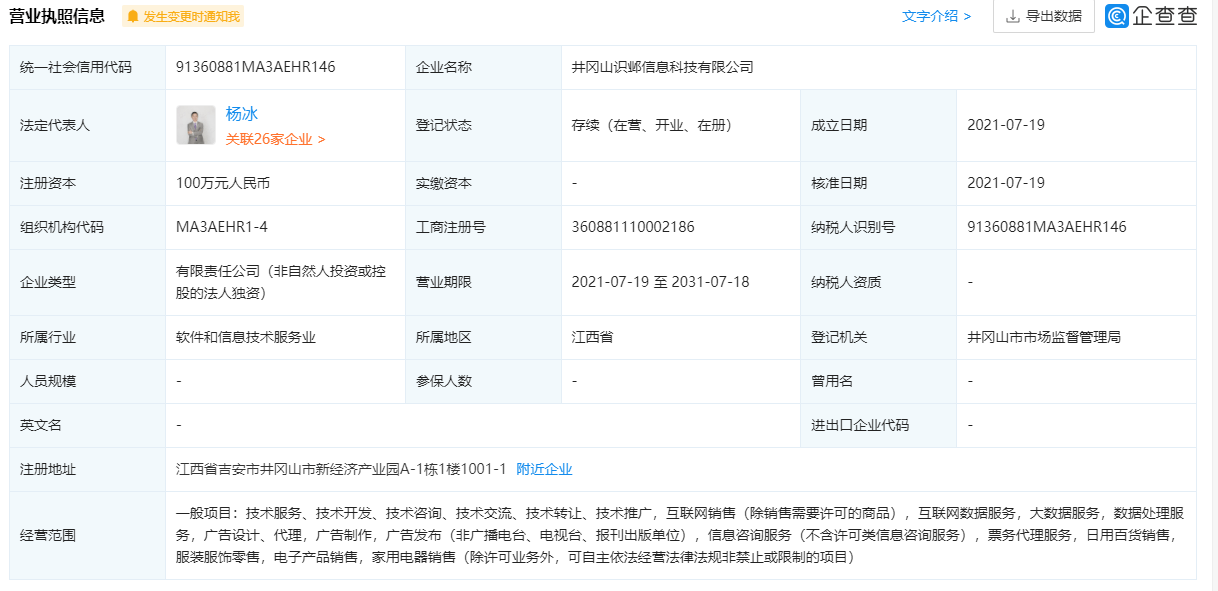
Task: Click the 经营范围 label cell
Action: pyautogui.click(x=88, y=535)
